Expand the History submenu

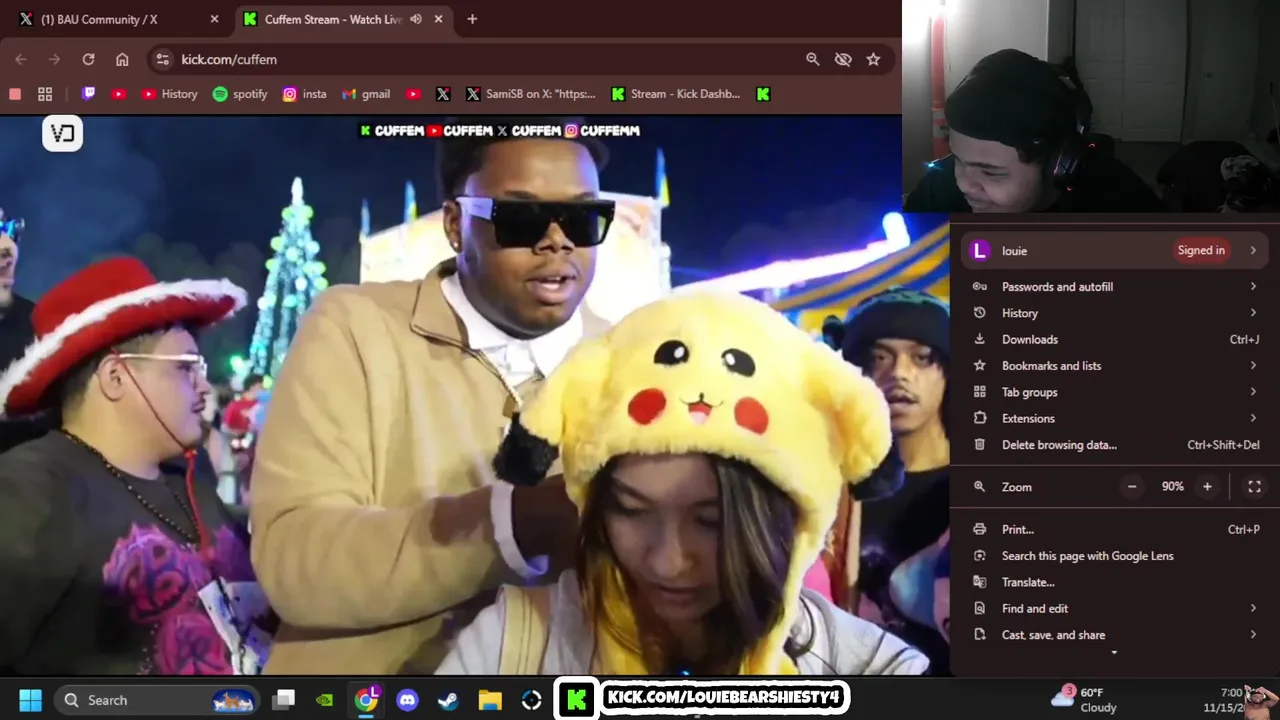click(1114, 313)
